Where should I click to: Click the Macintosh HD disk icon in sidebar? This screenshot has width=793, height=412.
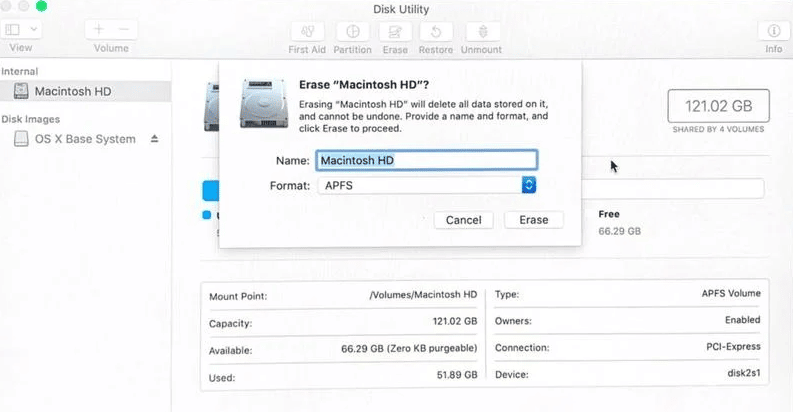pyautogui.click(x=21, y=91)
